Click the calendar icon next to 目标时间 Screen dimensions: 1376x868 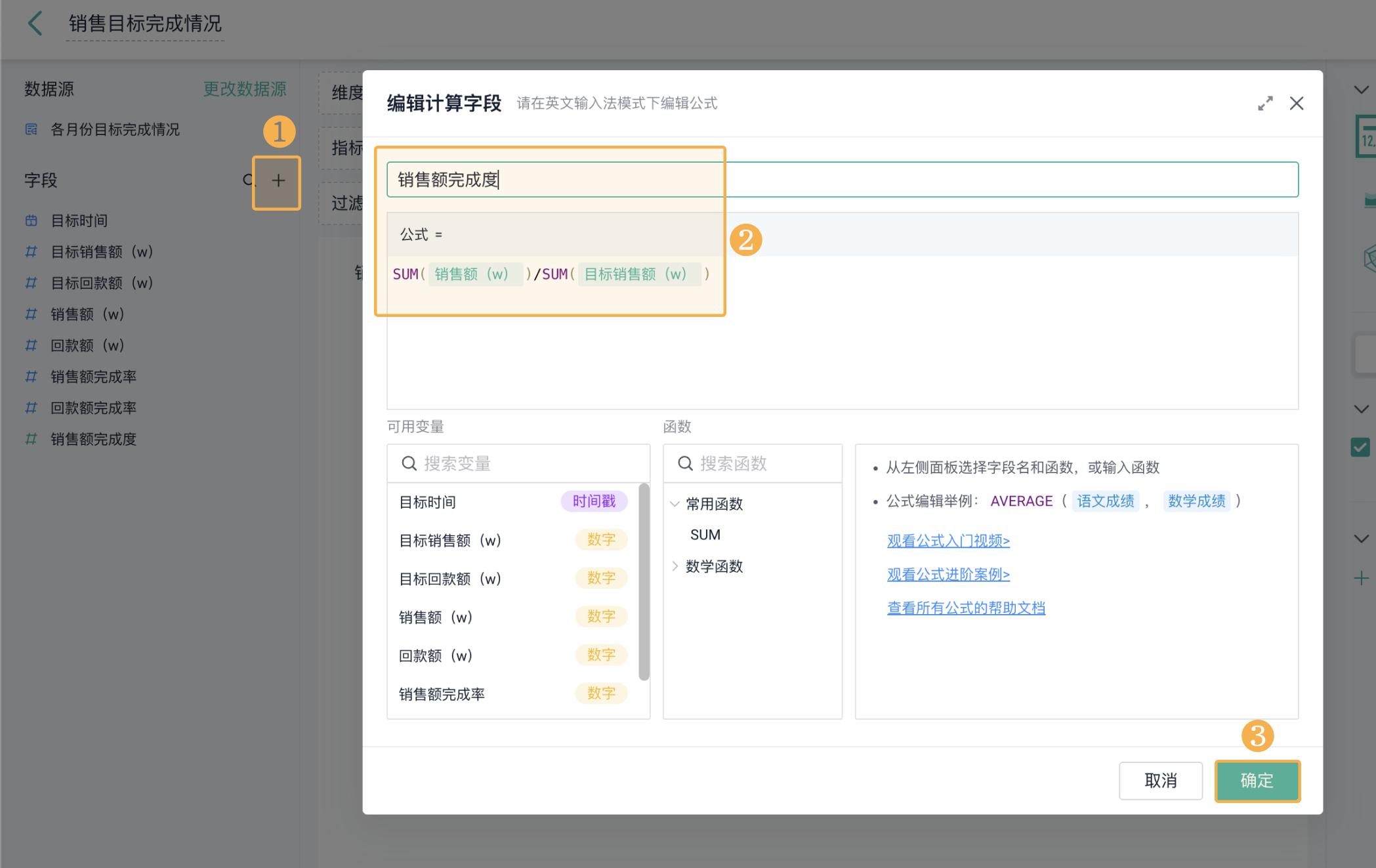click(x=31, y=220)
